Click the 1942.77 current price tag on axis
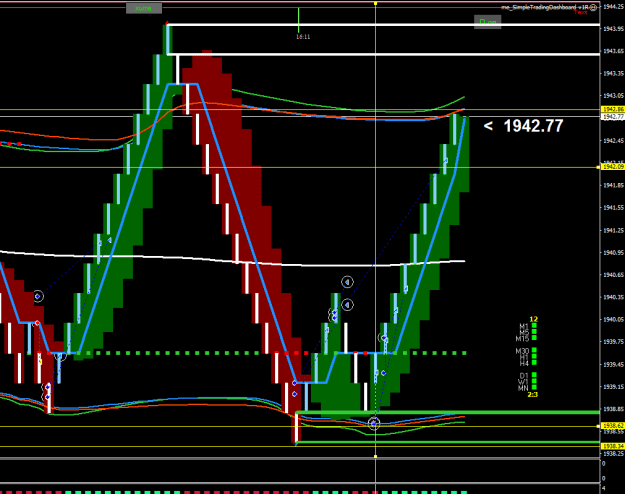625x494 pixels. (613, 116)
